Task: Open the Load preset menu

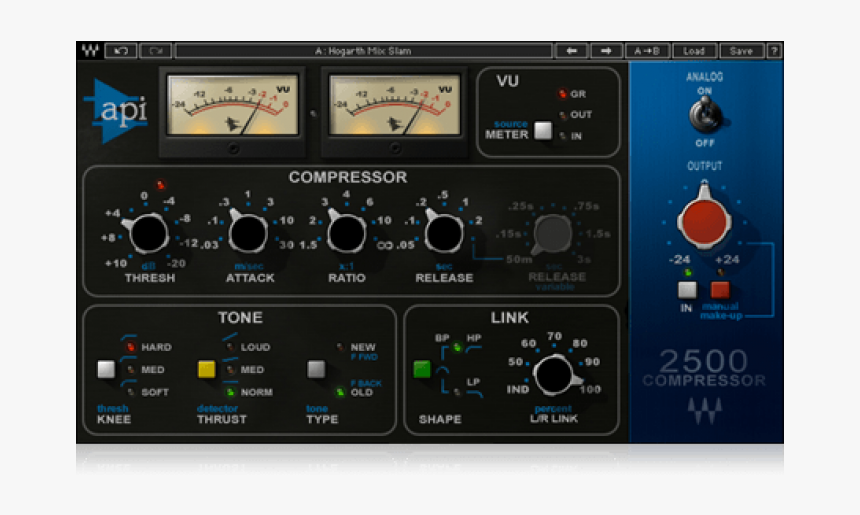Action: [694, 51]
